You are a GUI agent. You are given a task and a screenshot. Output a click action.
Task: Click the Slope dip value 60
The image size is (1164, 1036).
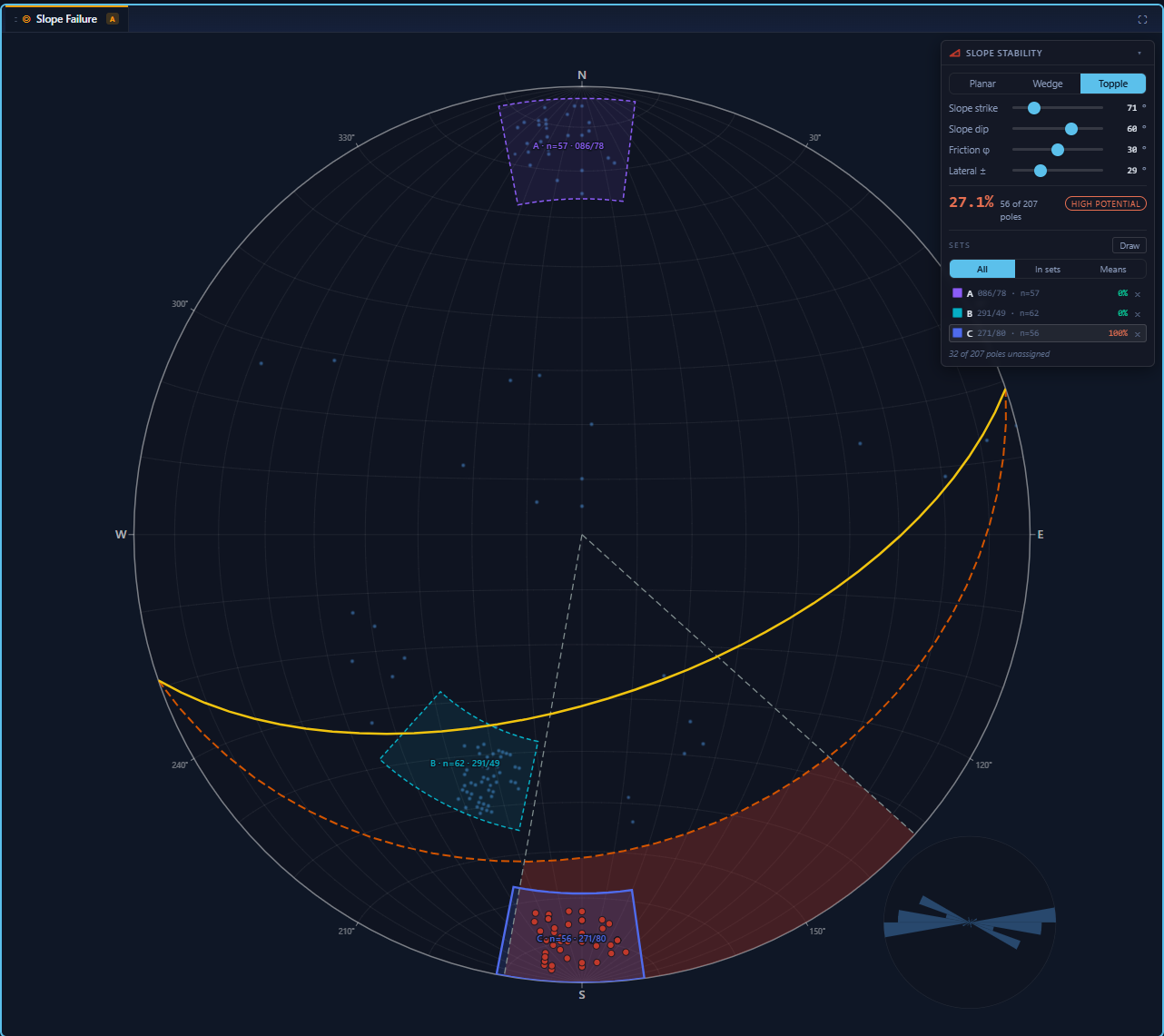click(1131, 129)
